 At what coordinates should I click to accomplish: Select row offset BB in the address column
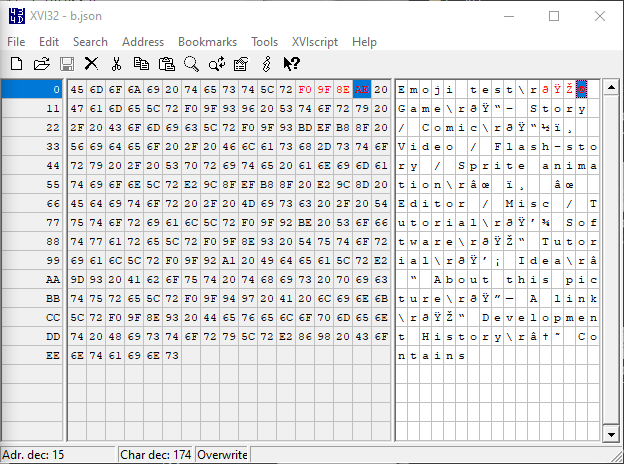point(52,298)
